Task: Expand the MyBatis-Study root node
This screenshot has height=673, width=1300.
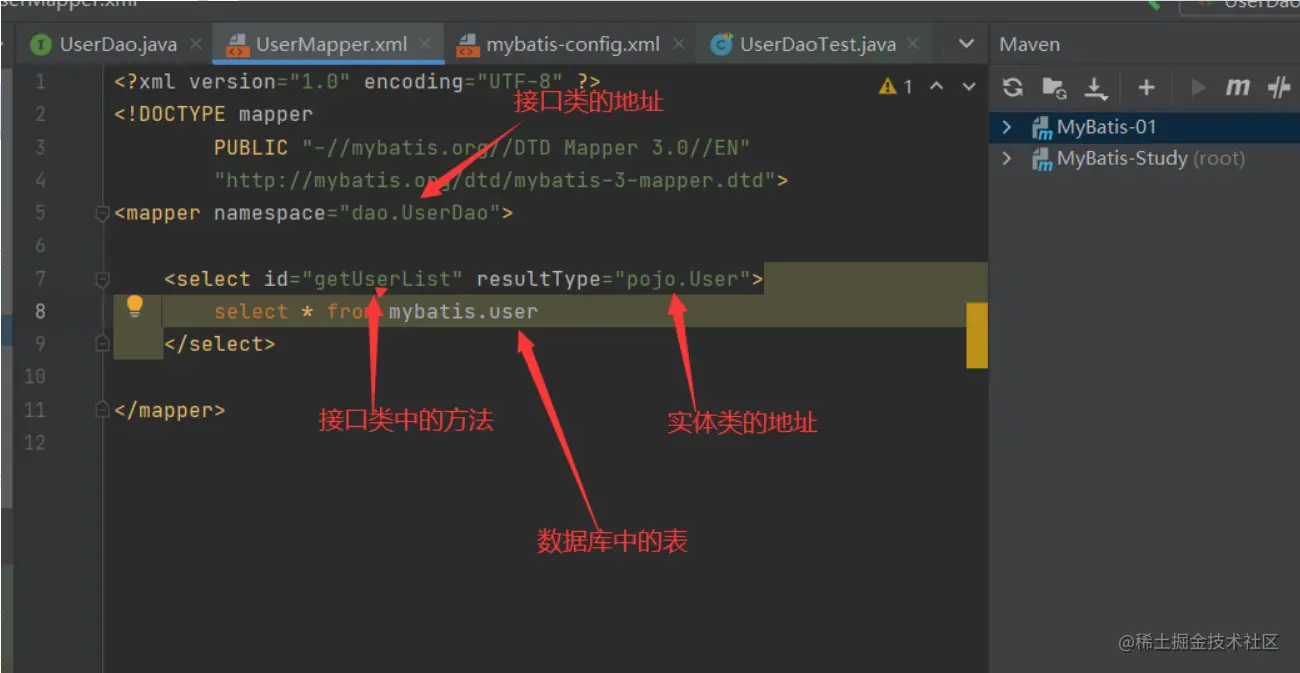Action: 1007,159
